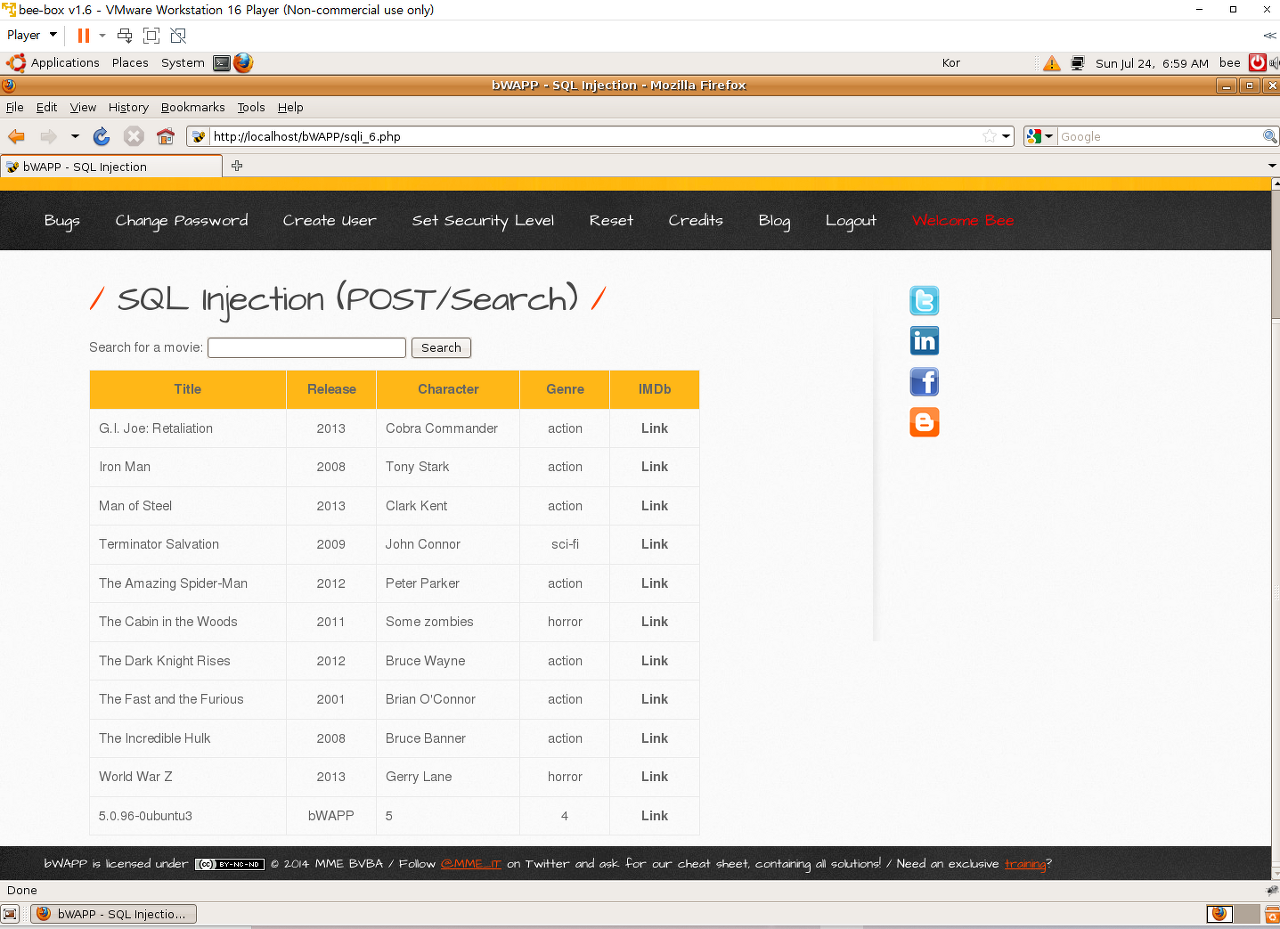Open the File menu
The image size is (1280, 929).
(14, 107)
